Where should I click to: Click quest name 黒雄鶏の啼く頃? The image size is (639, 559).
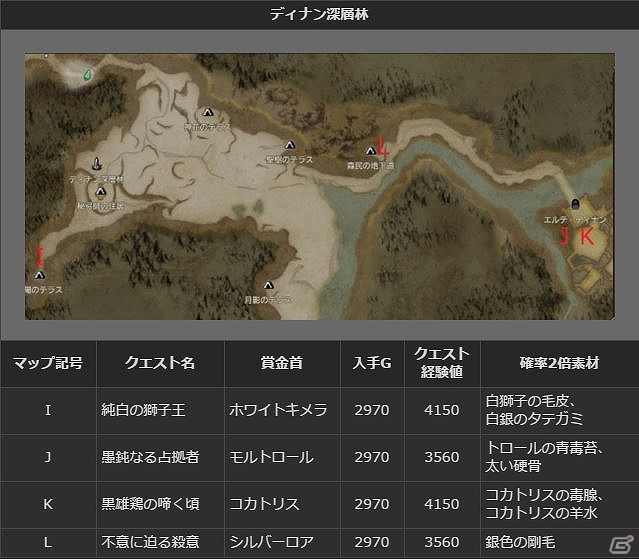[150, 504]
